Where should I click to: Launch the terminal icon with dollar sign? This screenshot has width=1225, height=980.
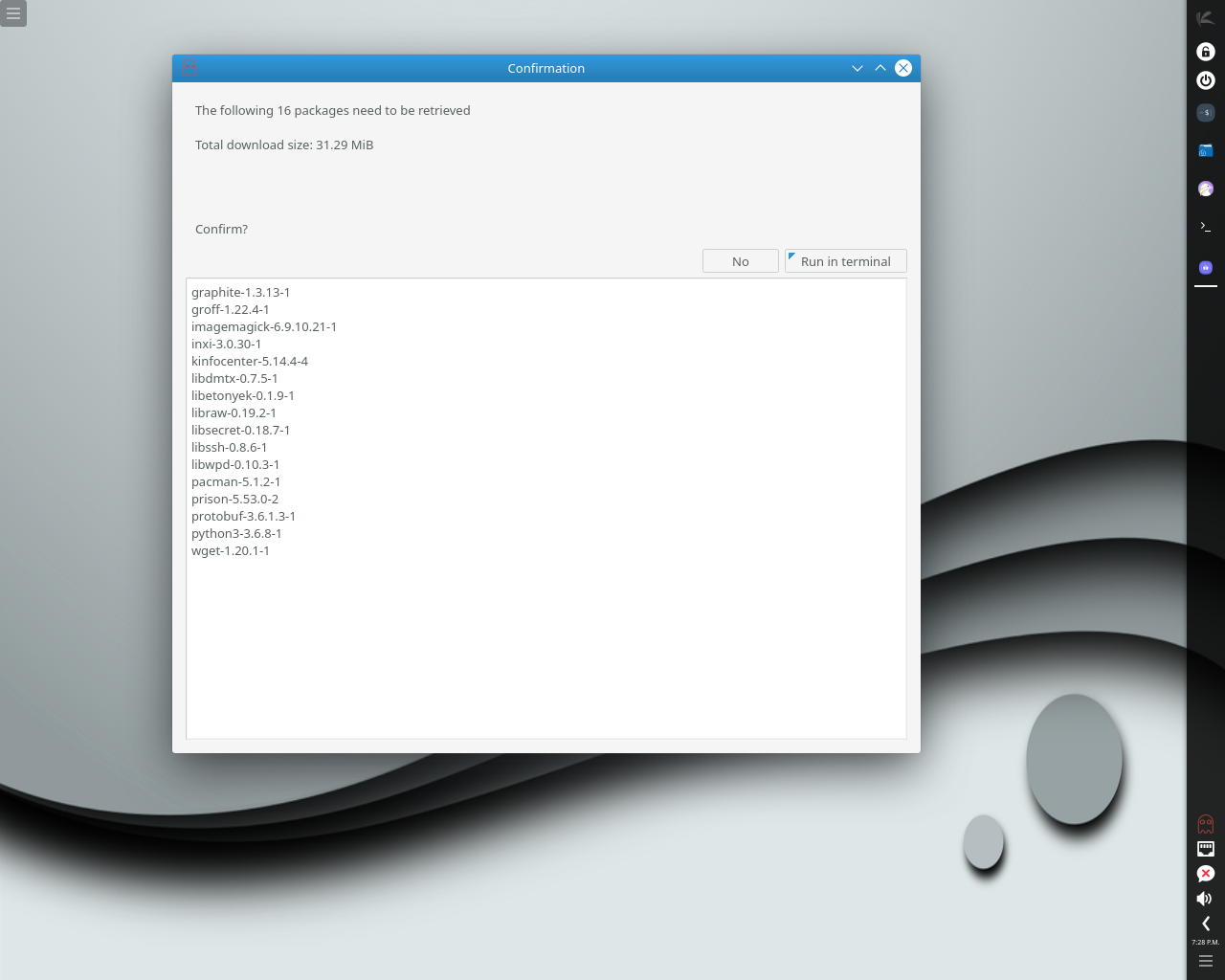point(1206,113)
